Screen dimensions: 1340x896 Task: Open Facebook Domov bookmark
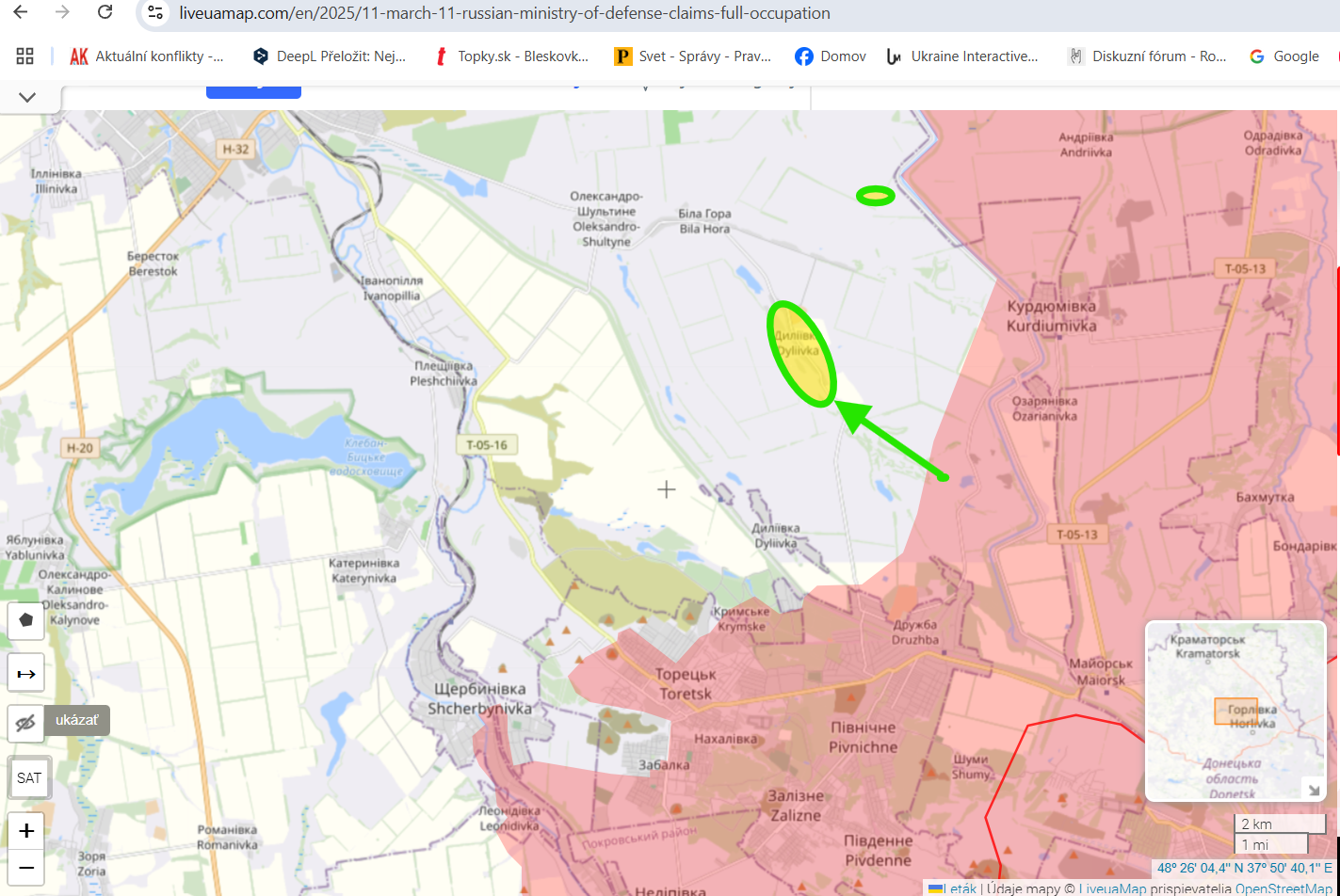pos(830,56)
